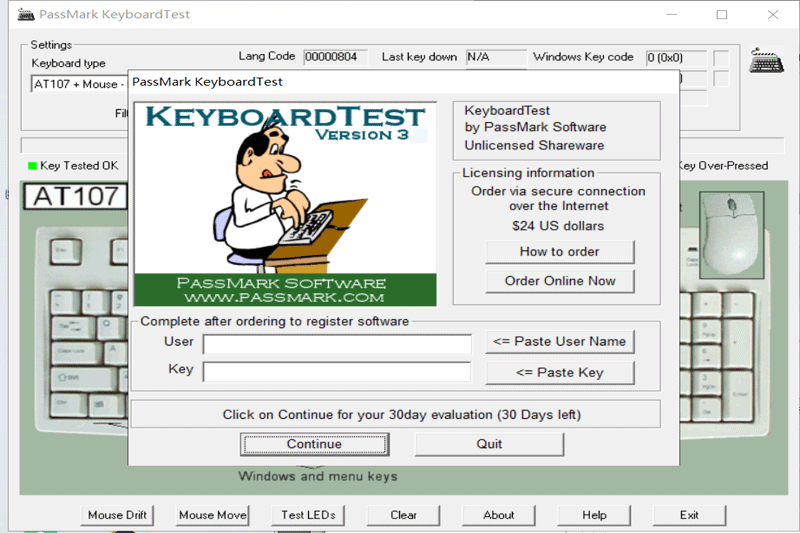Screen dimensions: 800x533
Task: Click the Unlicensed Shareware text
Action: (534, 145)
